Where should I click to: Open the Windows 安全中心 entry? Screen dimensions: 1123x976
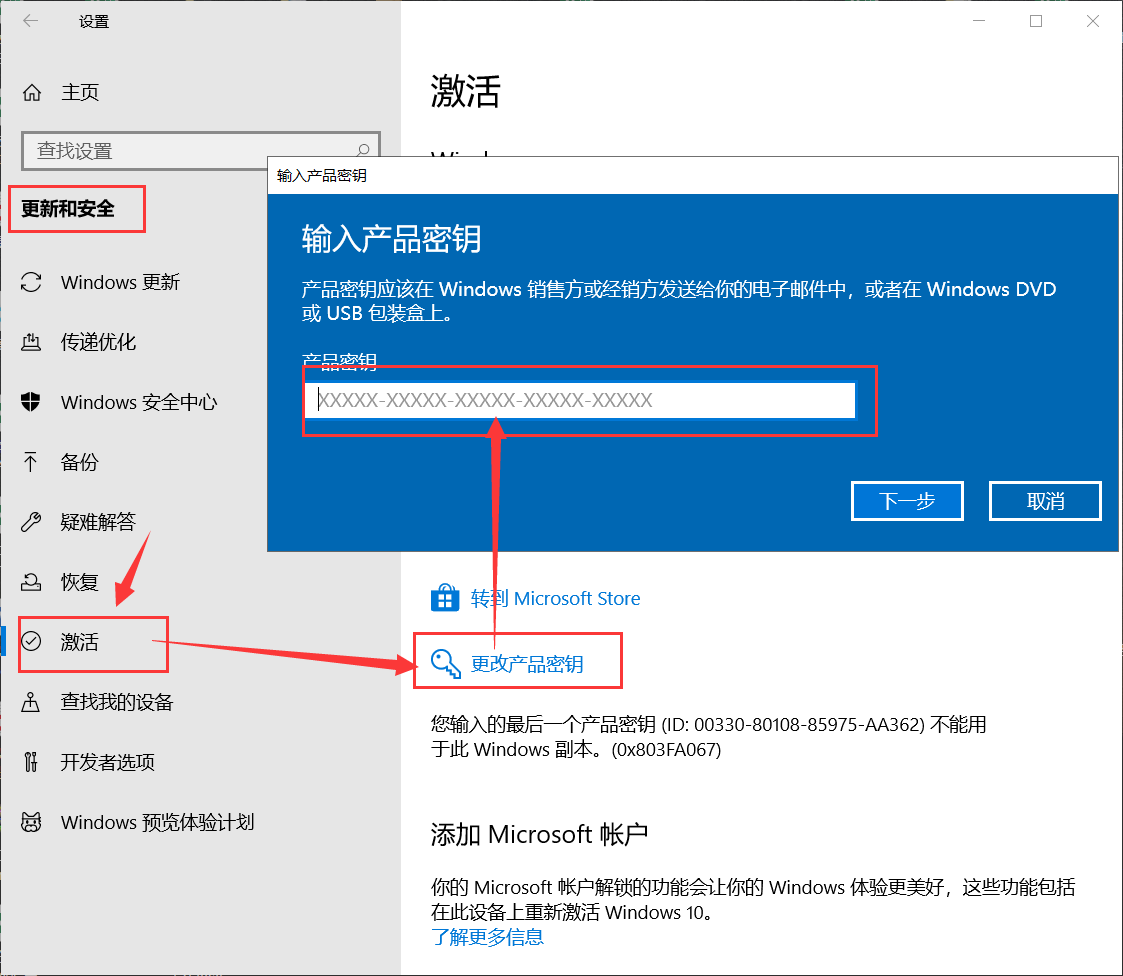tap(139, 402)
